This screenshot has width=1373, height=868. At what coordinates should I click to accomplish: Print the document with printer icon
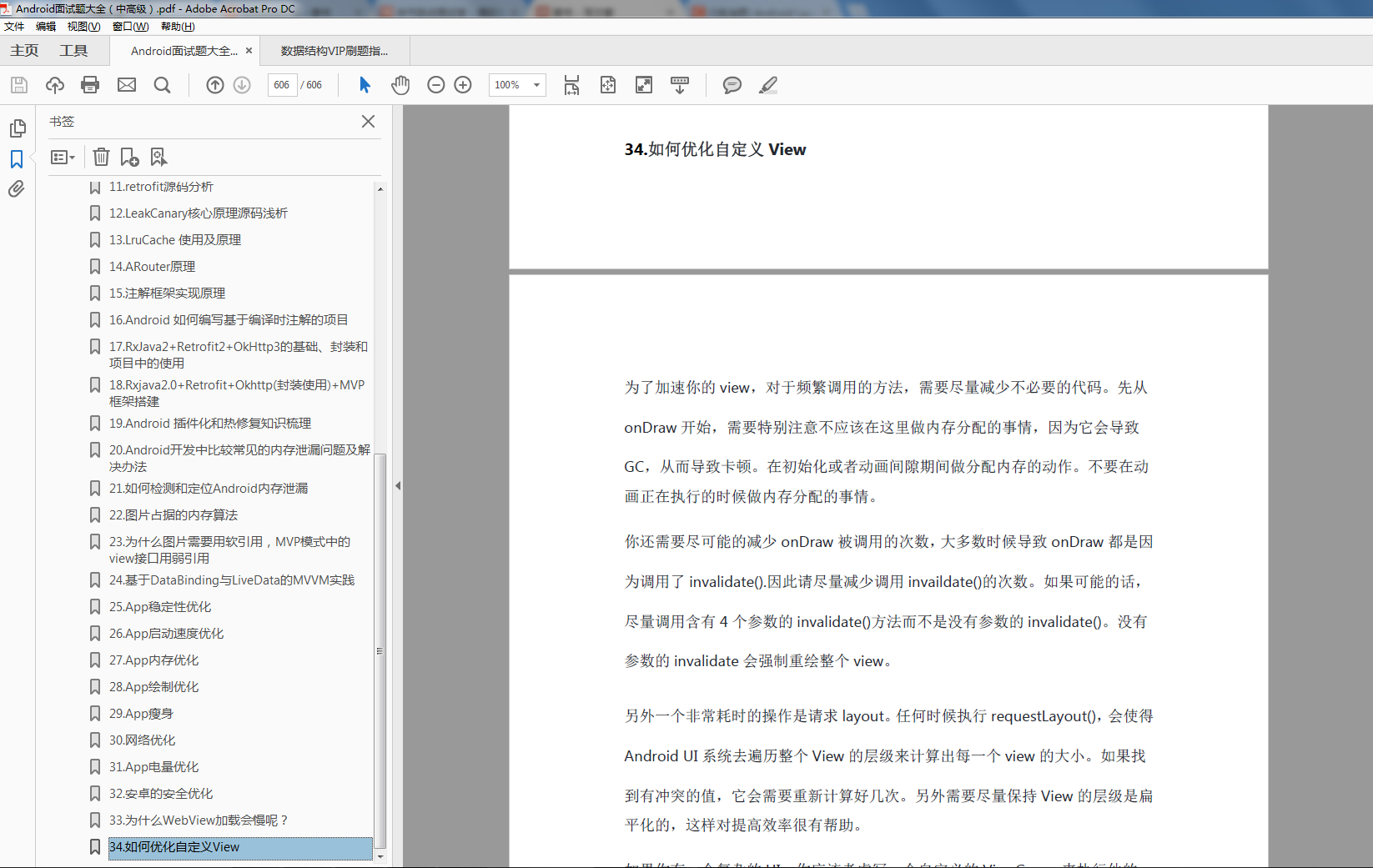pyautogui.click(x=90, y=85)
